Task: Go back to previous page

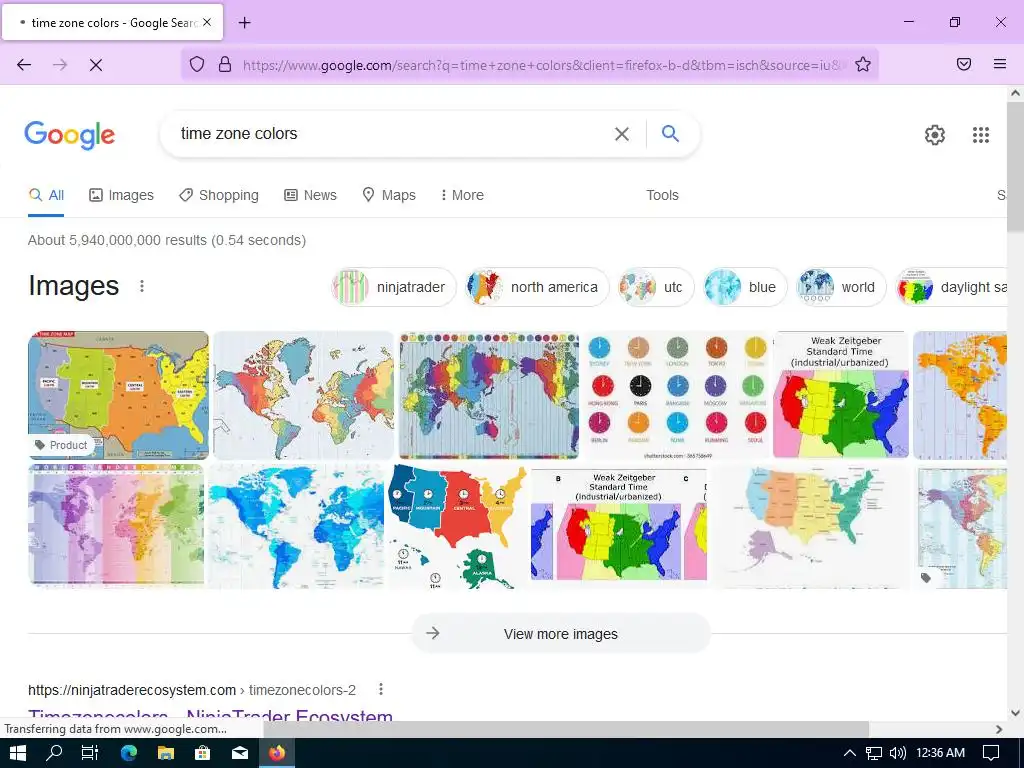Action: pos(24,65)
